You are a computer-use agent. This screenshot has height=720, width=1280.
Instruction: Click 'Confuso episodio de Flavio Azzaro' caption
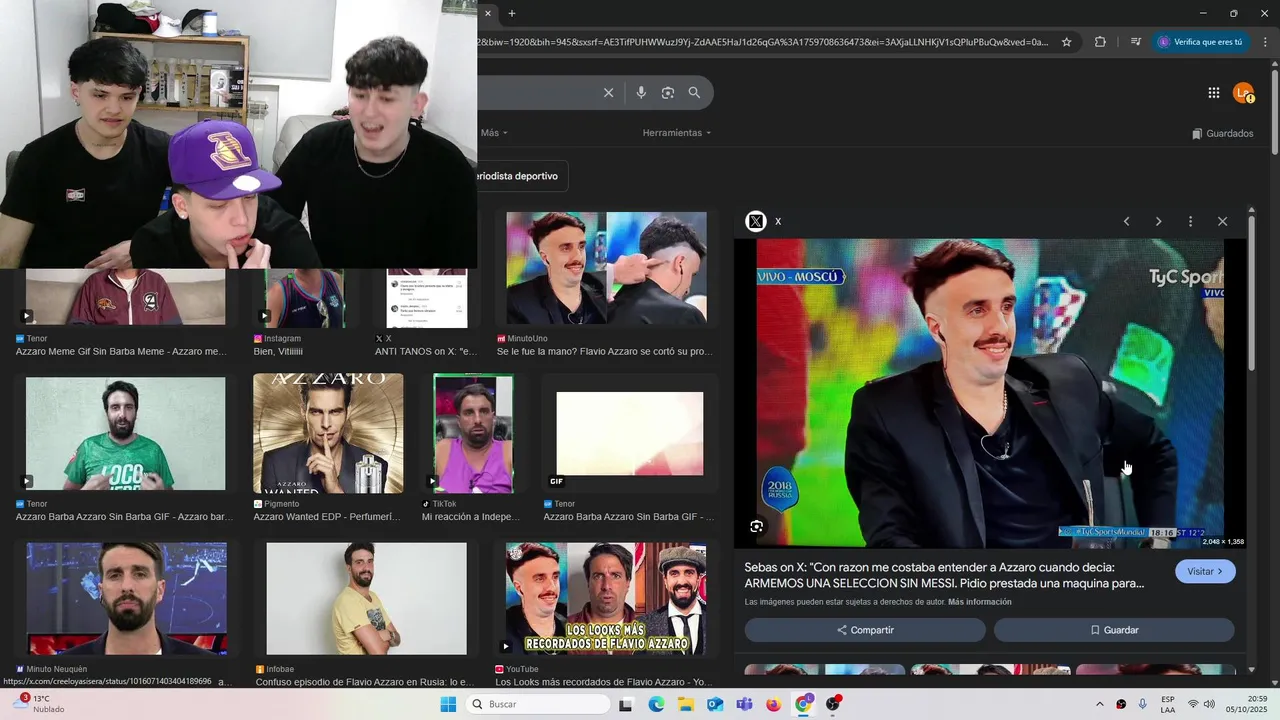[x=366, y=683]
